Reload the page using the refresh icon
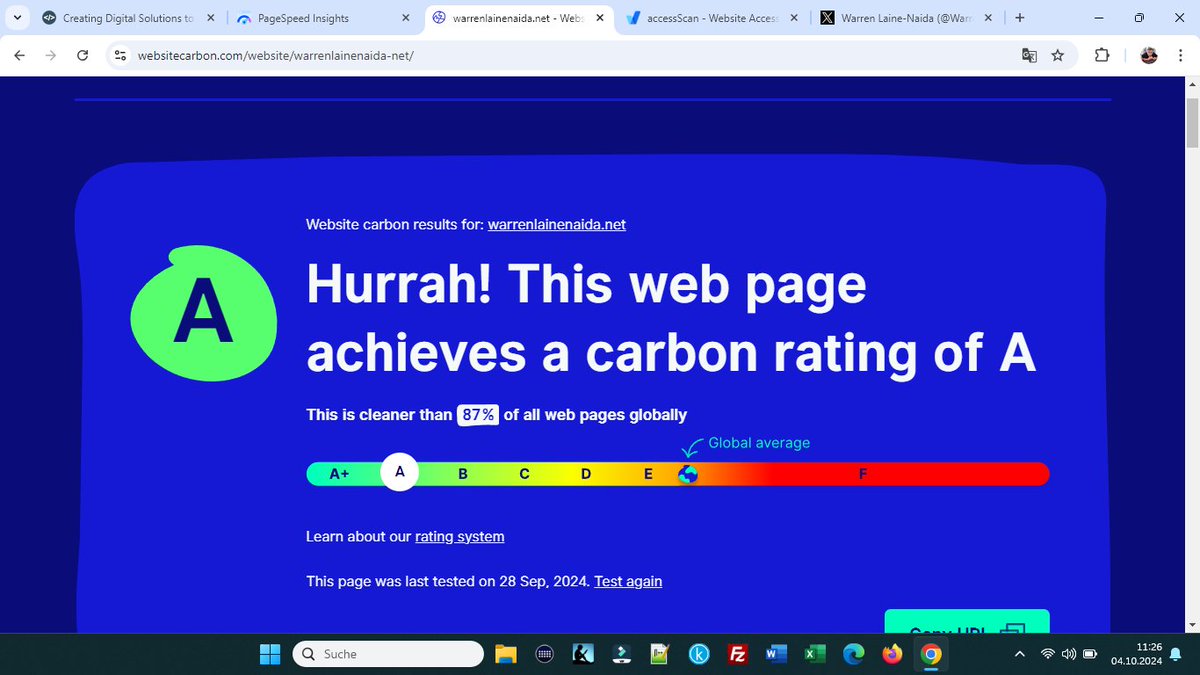Image resolution: width=1200 pixels, height=675 pixels. coord(83,55)
